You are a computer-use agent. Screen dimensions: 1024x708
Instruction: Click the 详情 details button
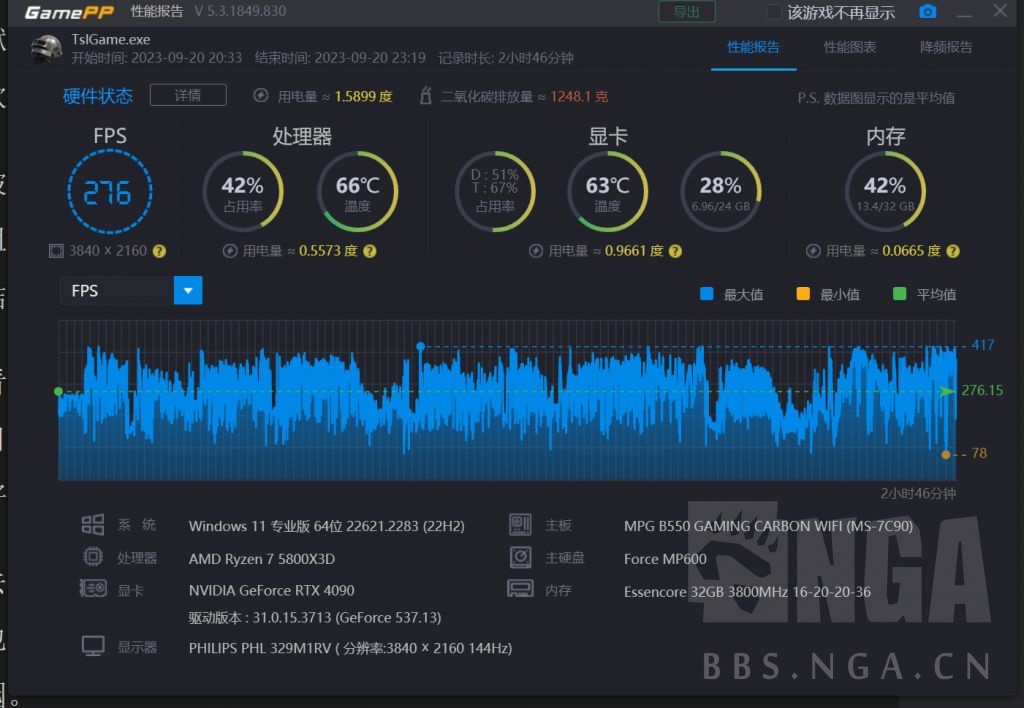tap(188, 95)
